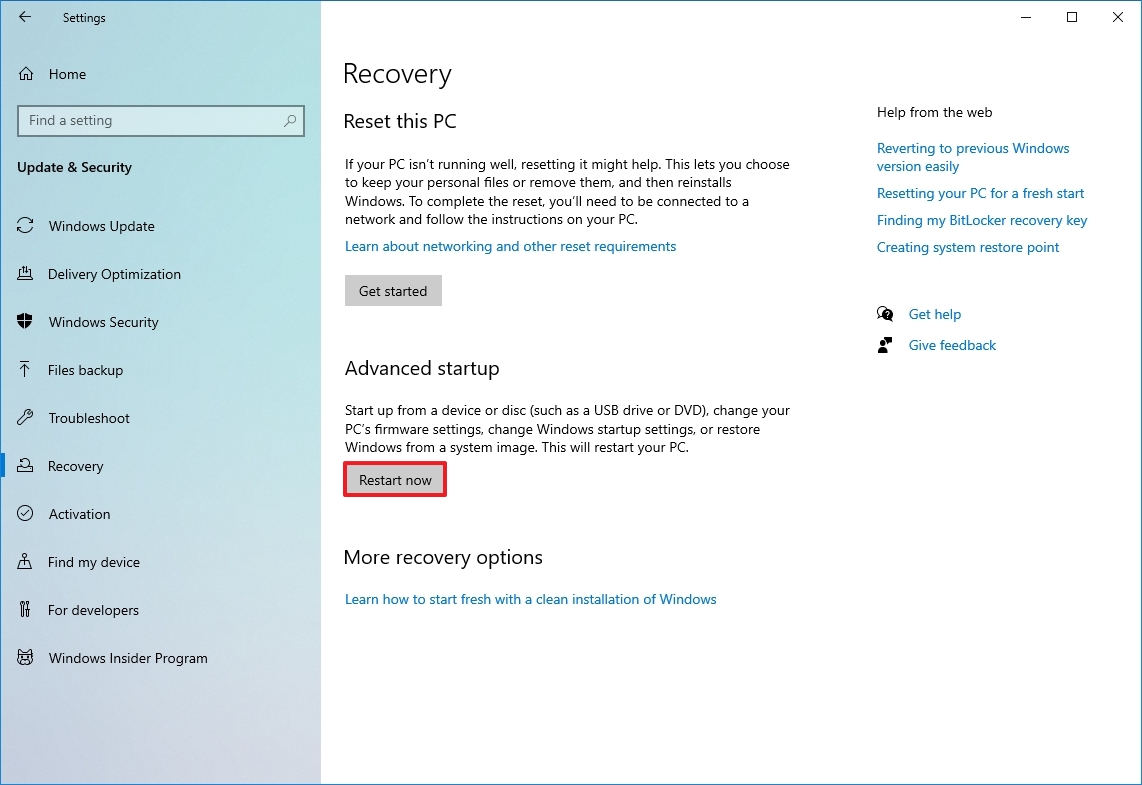Open Windows Update settings
Screen dimensions: 1142x785
click(x=101, y=226)
